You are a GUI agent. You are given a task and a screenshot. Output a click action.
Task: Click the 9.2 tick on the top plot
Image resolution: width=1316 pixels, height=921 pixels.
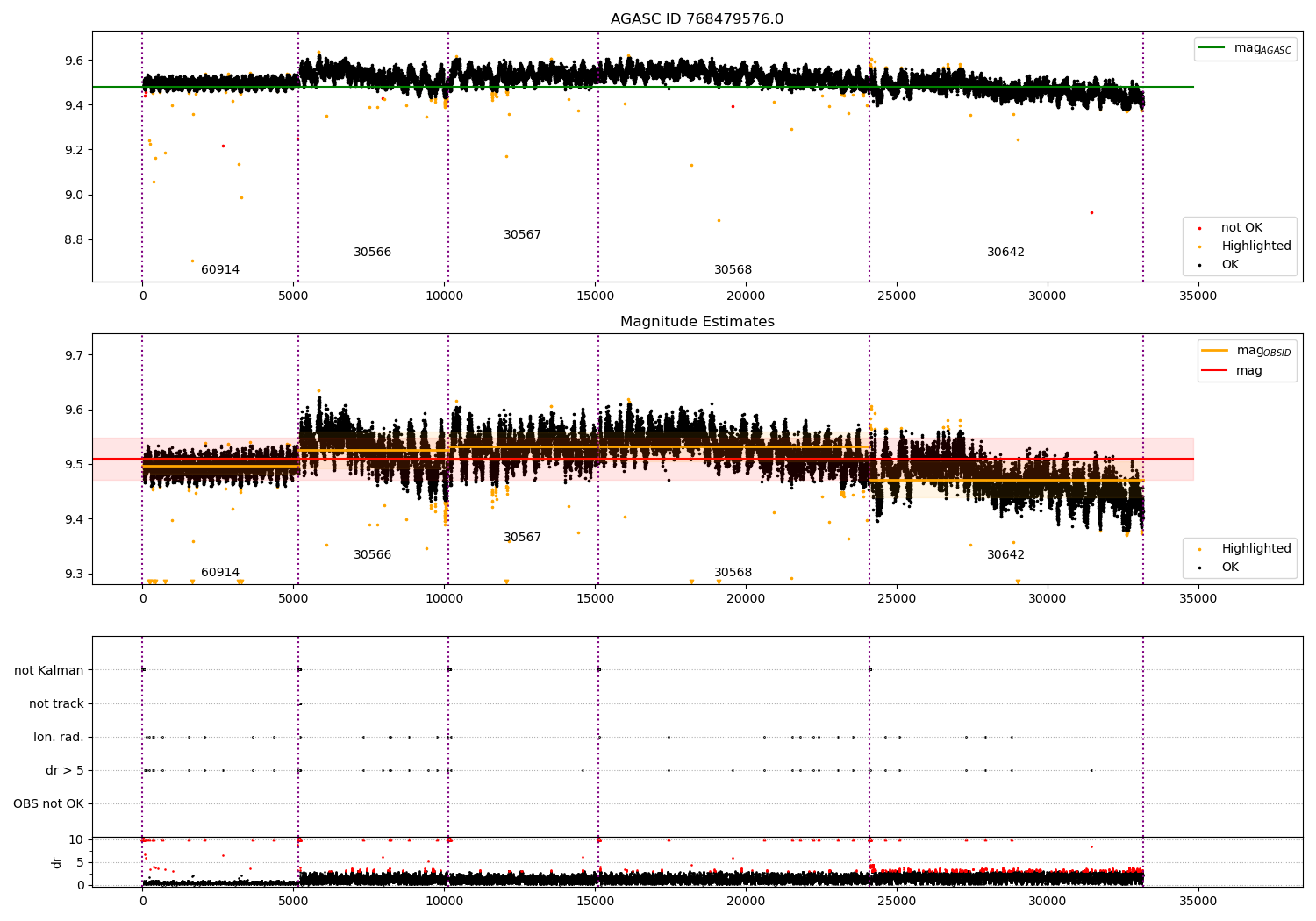point(75,150)
